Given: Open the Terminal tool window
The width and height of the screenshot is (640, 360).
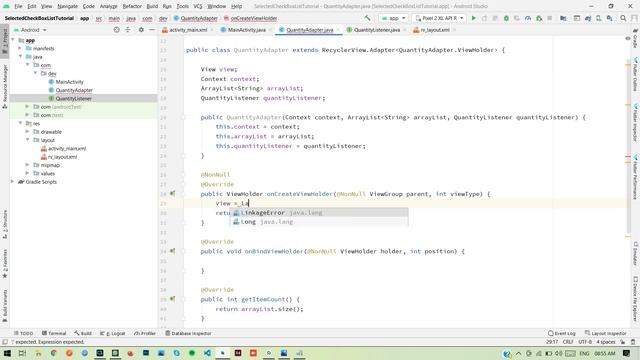Looking at the screenshot, I should pyautogui.click(x=54, y=333).
